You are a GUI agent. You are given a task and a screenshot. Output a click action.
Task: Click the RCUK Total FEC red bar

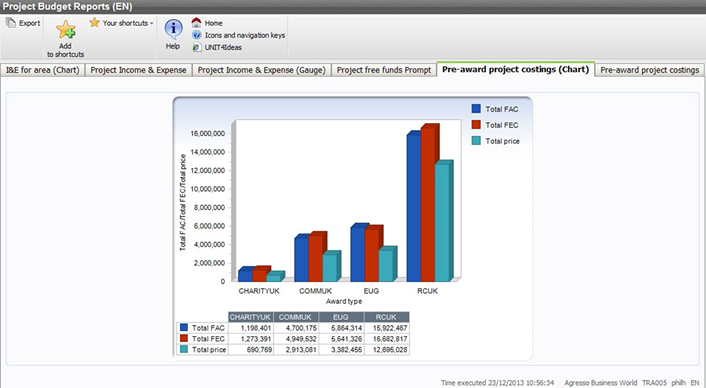tap(429, 203)
